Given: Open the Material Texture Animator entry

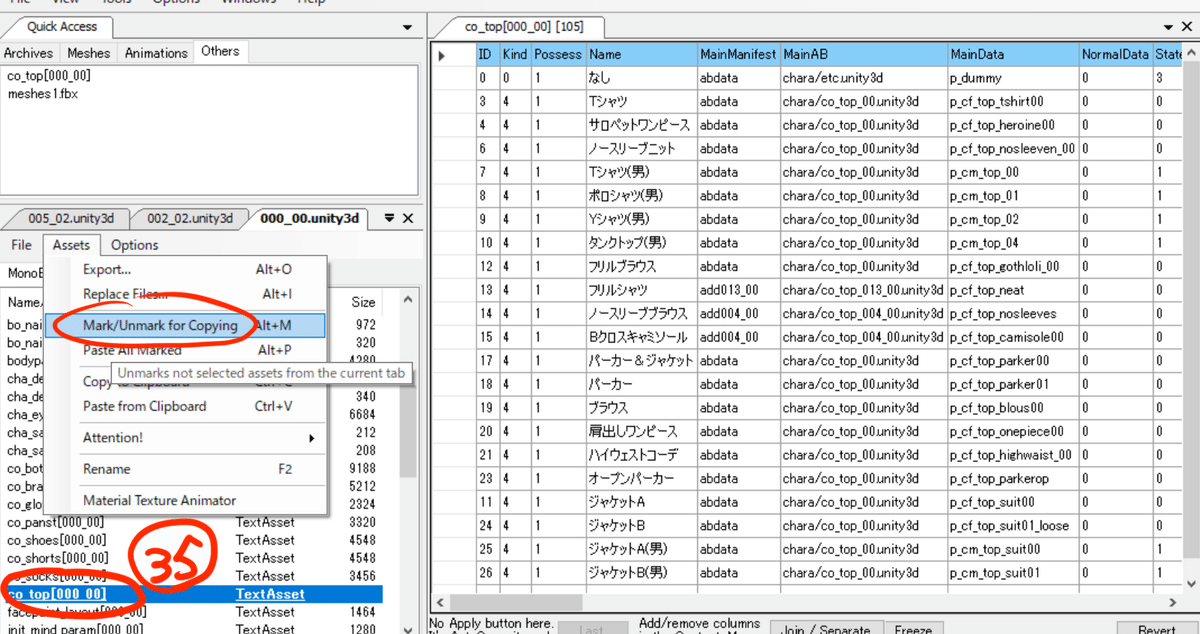Looking at the screenshot, I should (159, 500).
